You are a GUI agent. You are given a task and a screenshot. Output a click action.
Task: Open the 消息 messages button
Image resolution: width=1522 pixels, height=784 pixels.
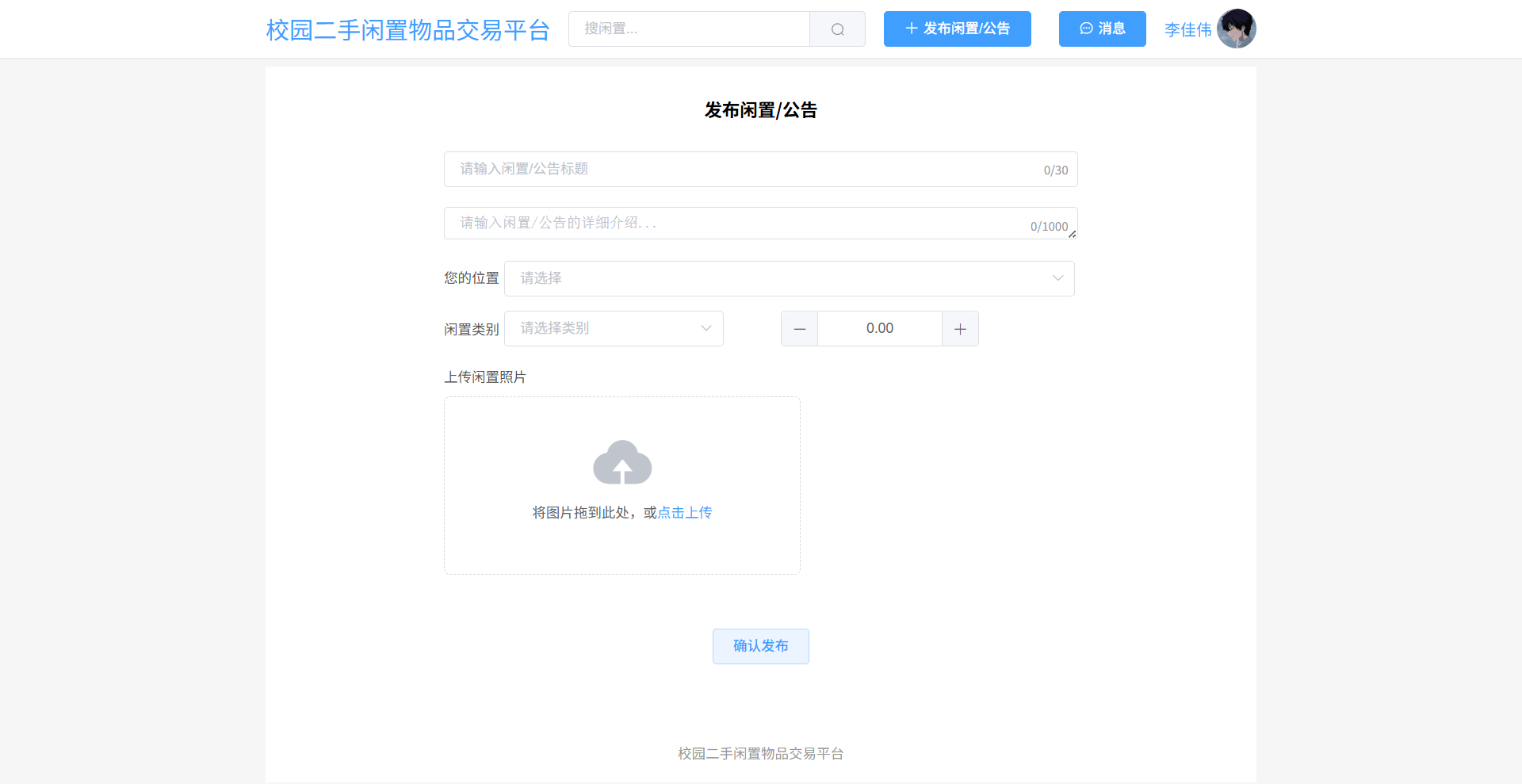point(1102,29)
